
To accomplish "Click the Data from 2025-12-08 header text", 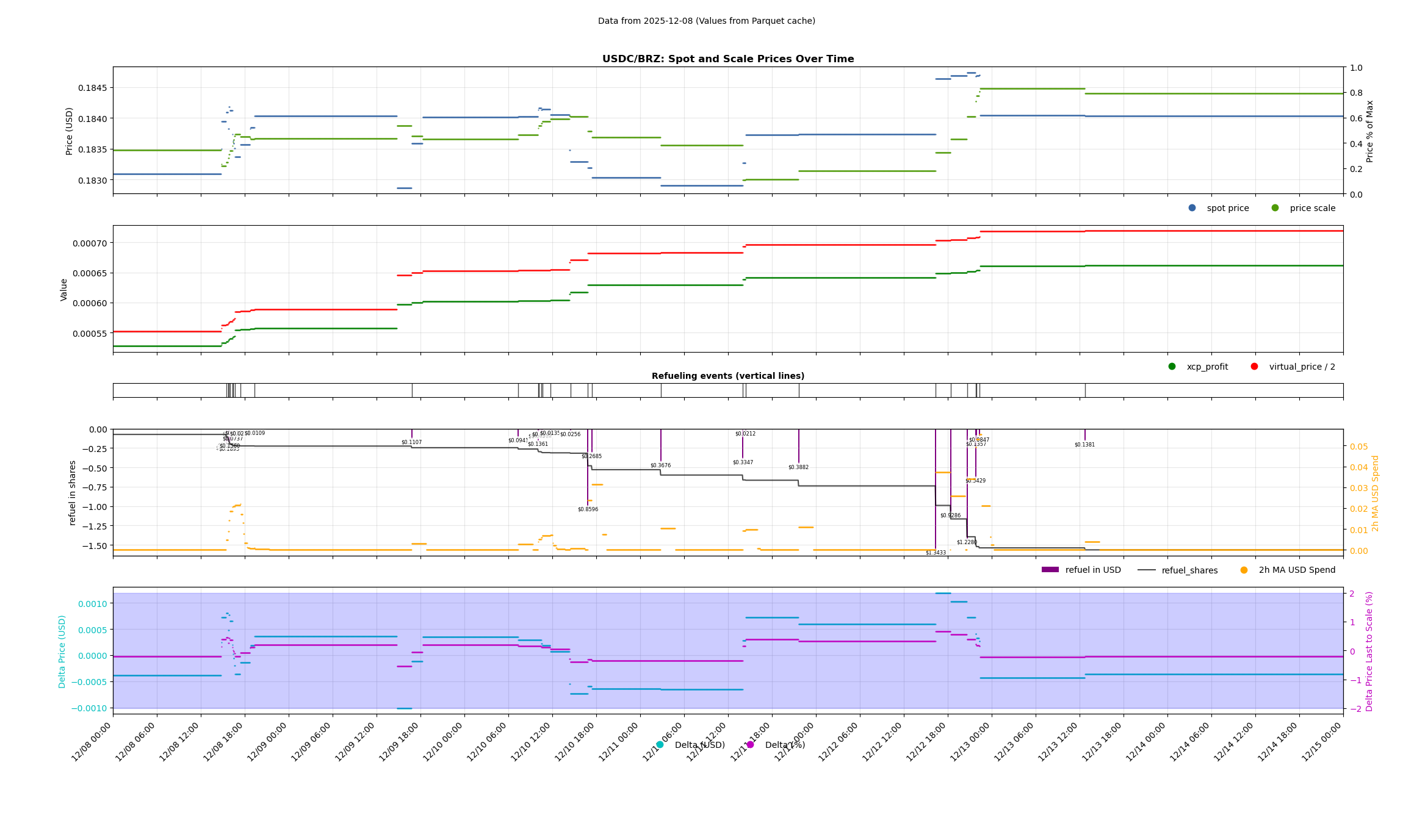I will [706, 21].
